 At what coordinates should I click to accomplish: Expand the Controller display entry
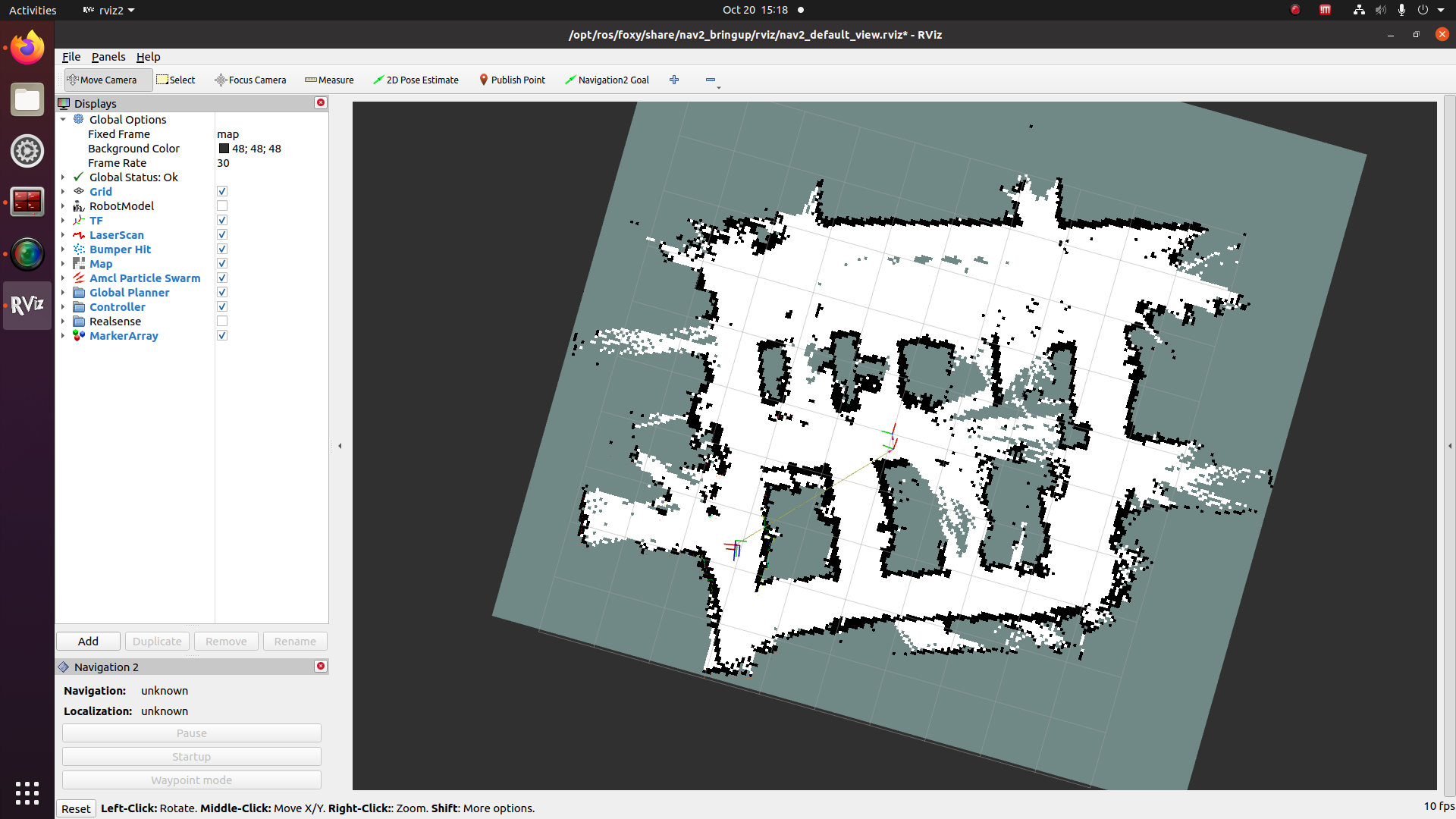(64, 306)
